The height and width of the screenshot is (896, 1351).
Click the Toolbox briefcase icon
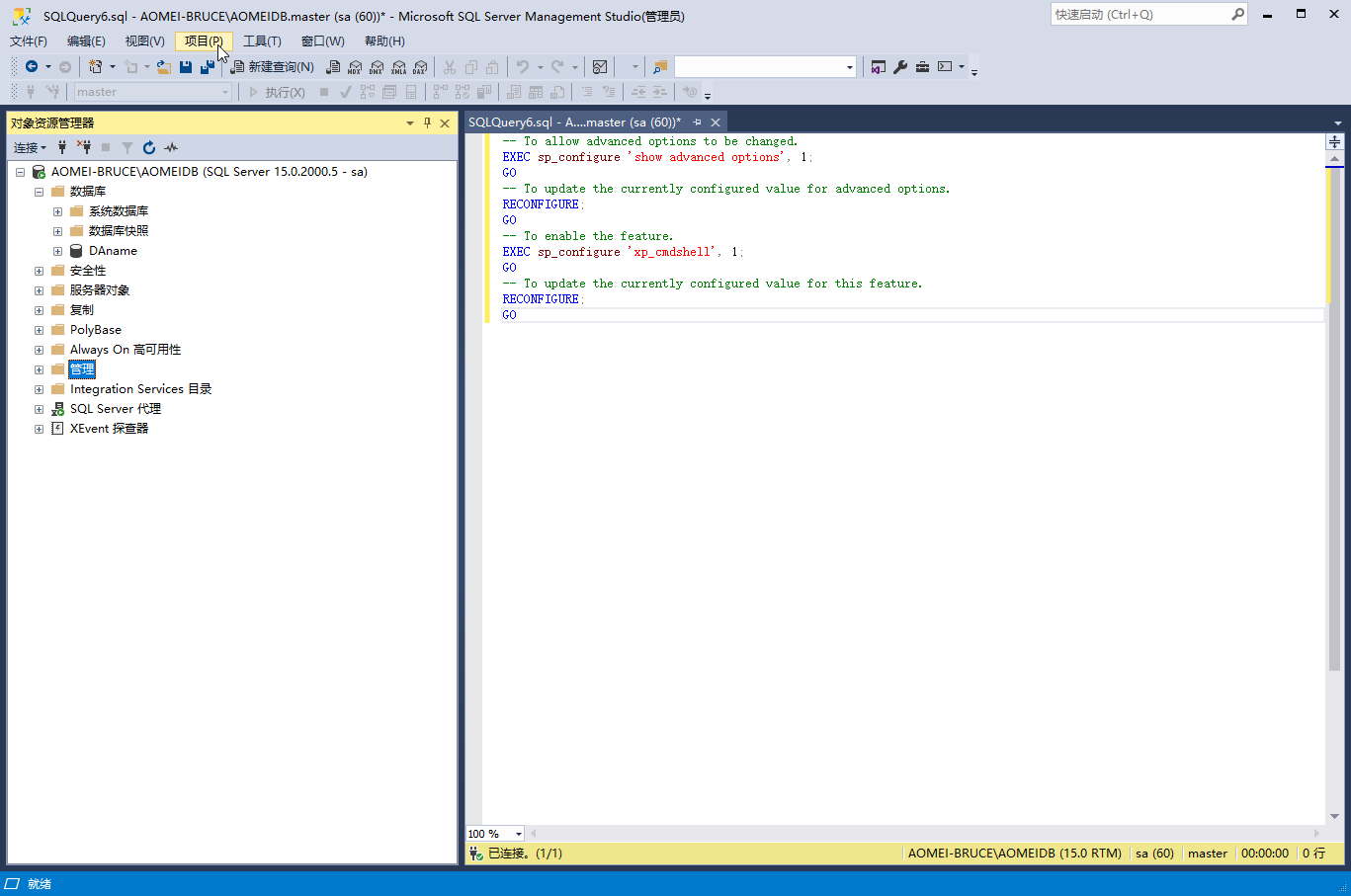(x=922, y=67)
